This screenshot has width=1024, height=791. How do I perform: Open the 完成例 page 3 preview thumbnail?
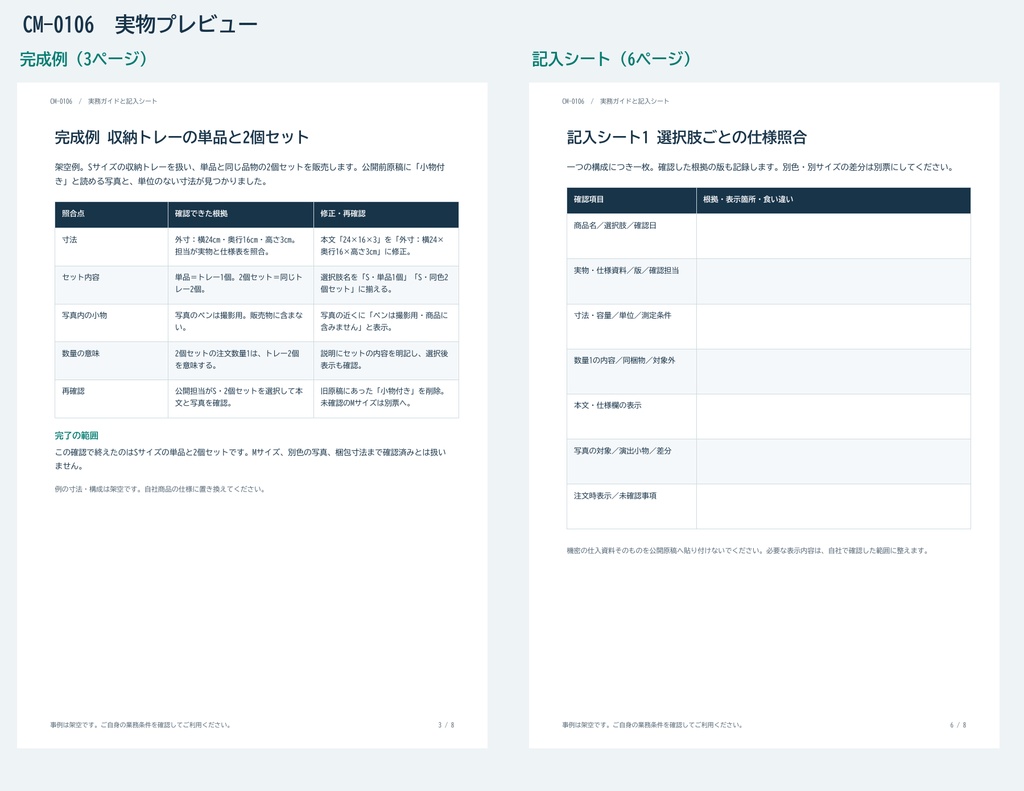pyautogui.click(x=252, y=415)
